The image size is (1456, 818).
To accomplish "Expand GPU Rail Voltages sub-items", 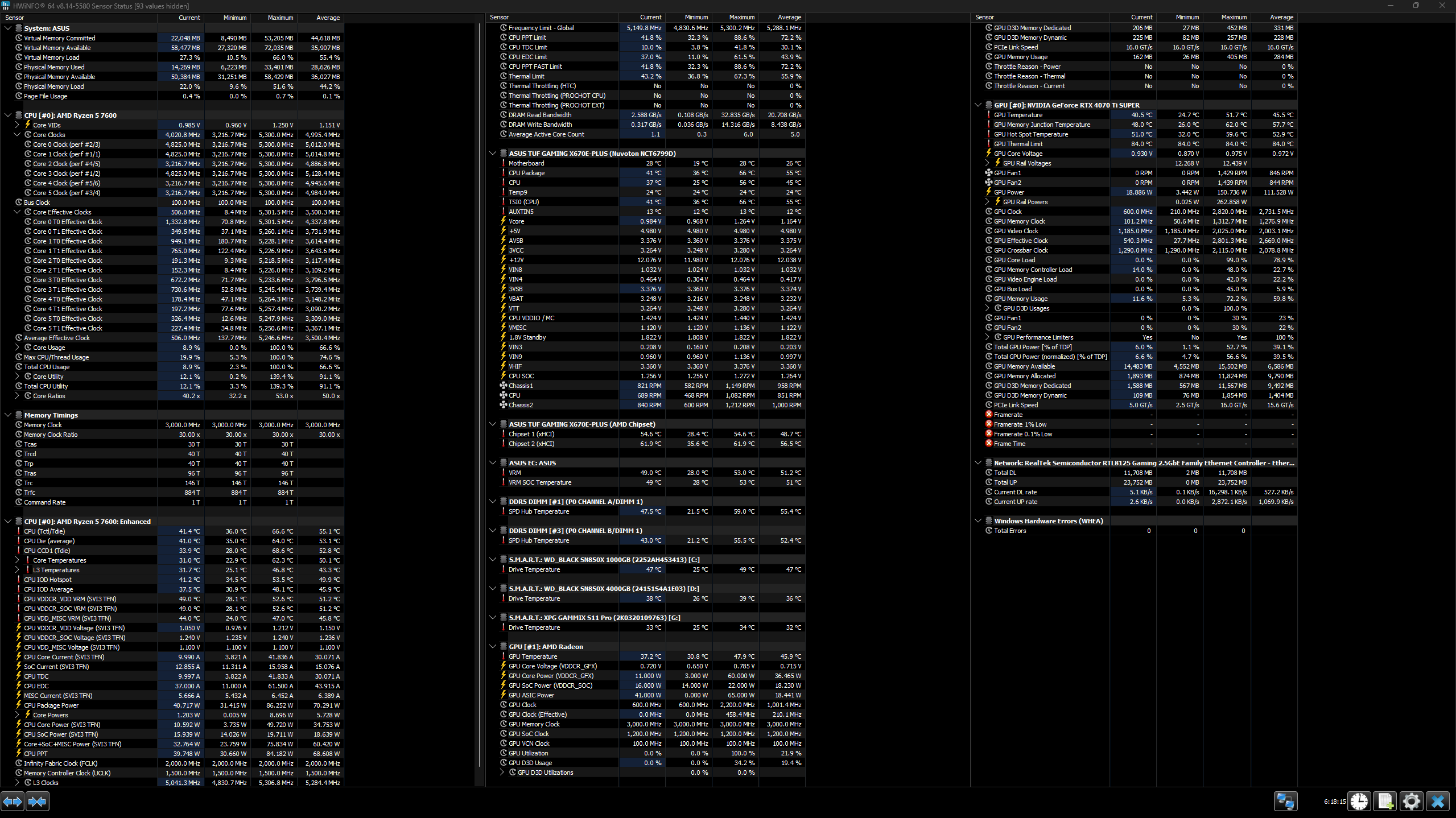I will (x=988, y=163).
